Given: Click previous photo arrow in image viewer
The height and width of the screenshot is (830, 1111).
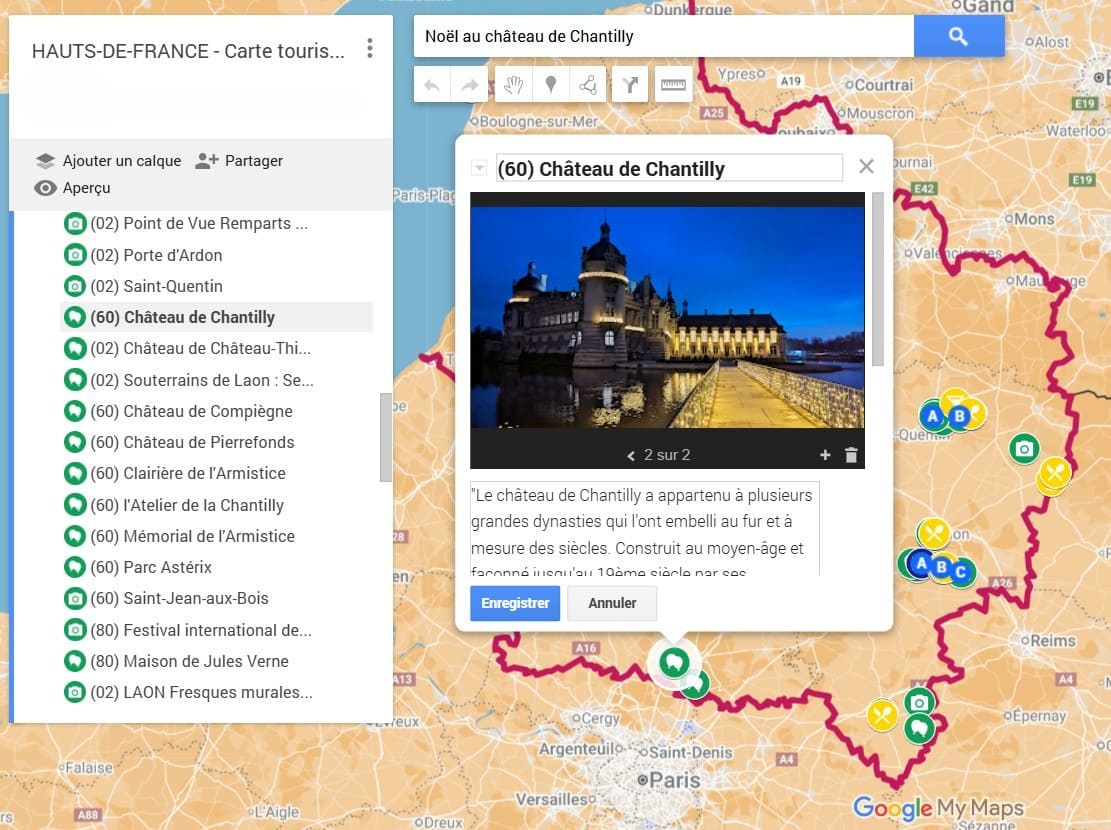Looking at the screenshot, I should [629, 454].
